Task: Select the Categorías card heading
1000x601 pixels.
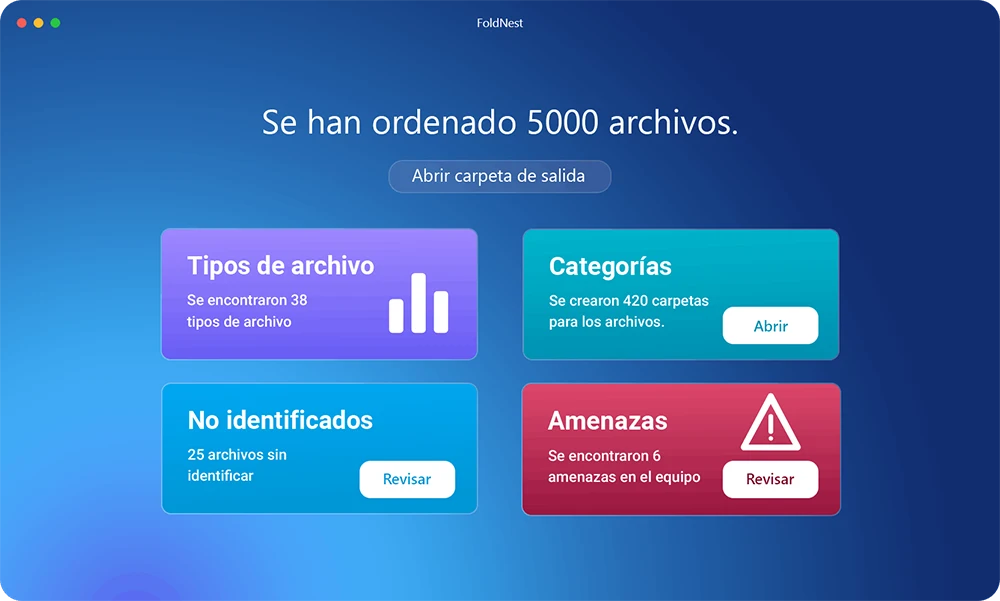Action: coord(610,267)
